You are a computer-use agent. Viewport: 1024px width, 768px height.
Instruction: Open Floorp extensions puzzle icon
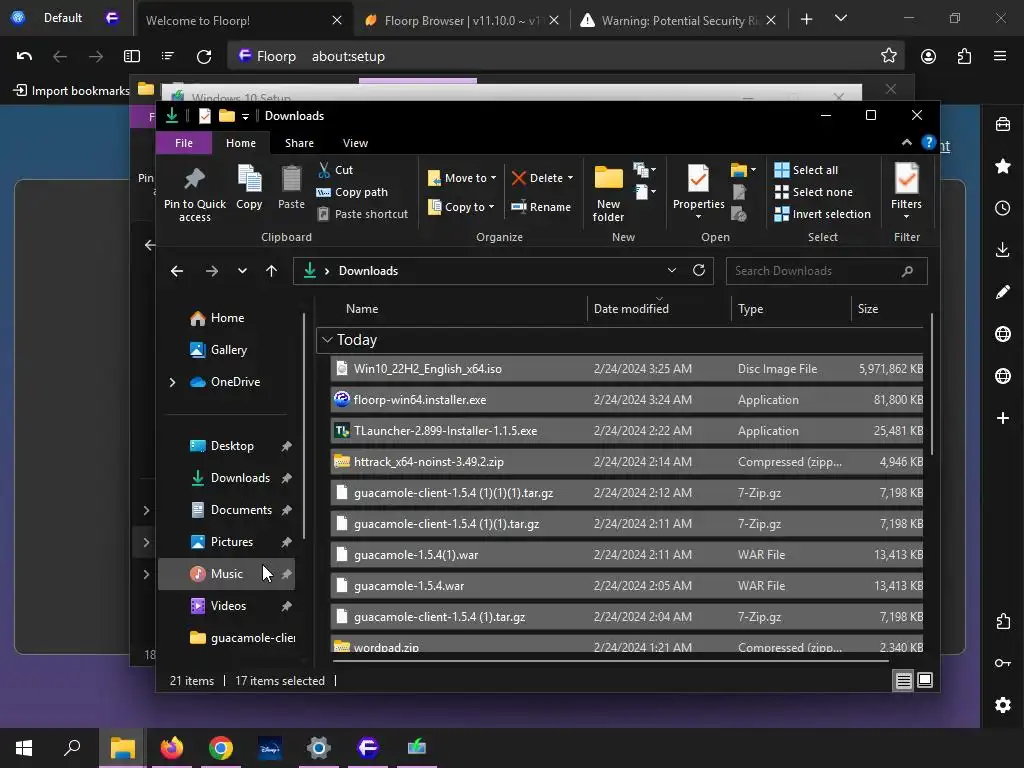tap(964, 56)
